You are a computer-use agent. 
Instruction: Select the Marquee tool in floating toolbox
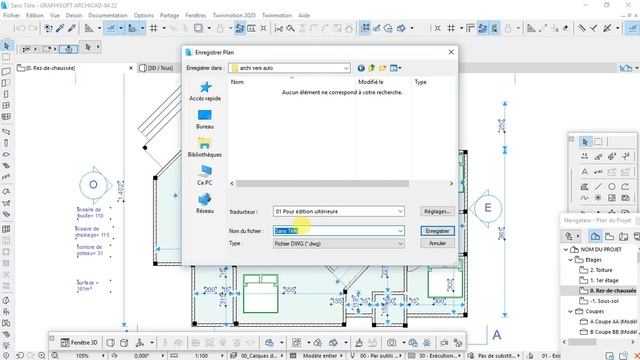click(598, 142)
